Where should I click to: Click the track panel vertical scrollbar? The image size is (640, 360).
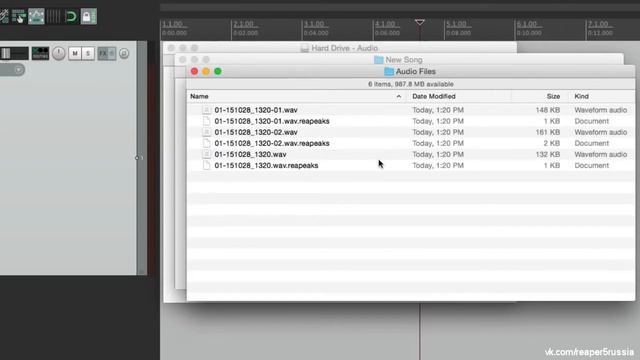coord(142,158)
